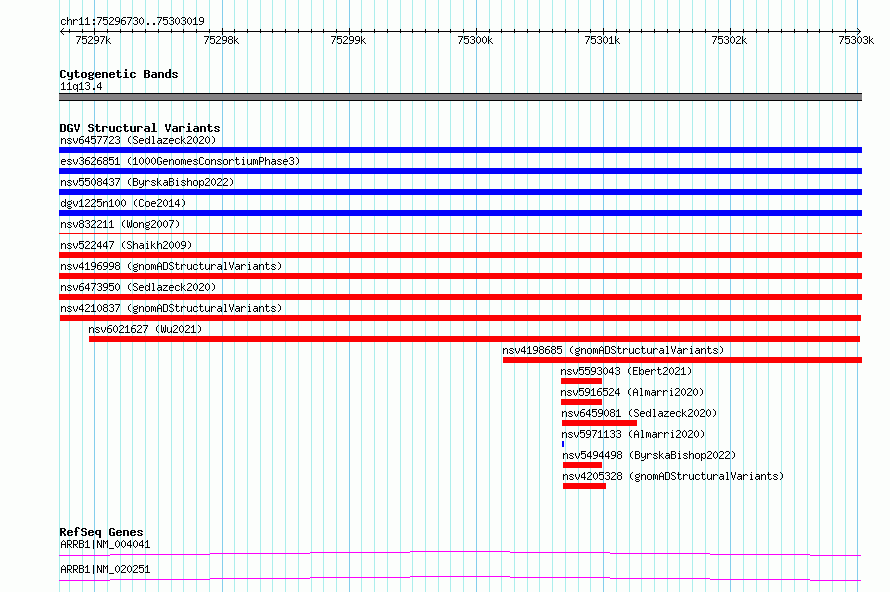Click the 75303k ruler tick label

[x=856, y=40]
